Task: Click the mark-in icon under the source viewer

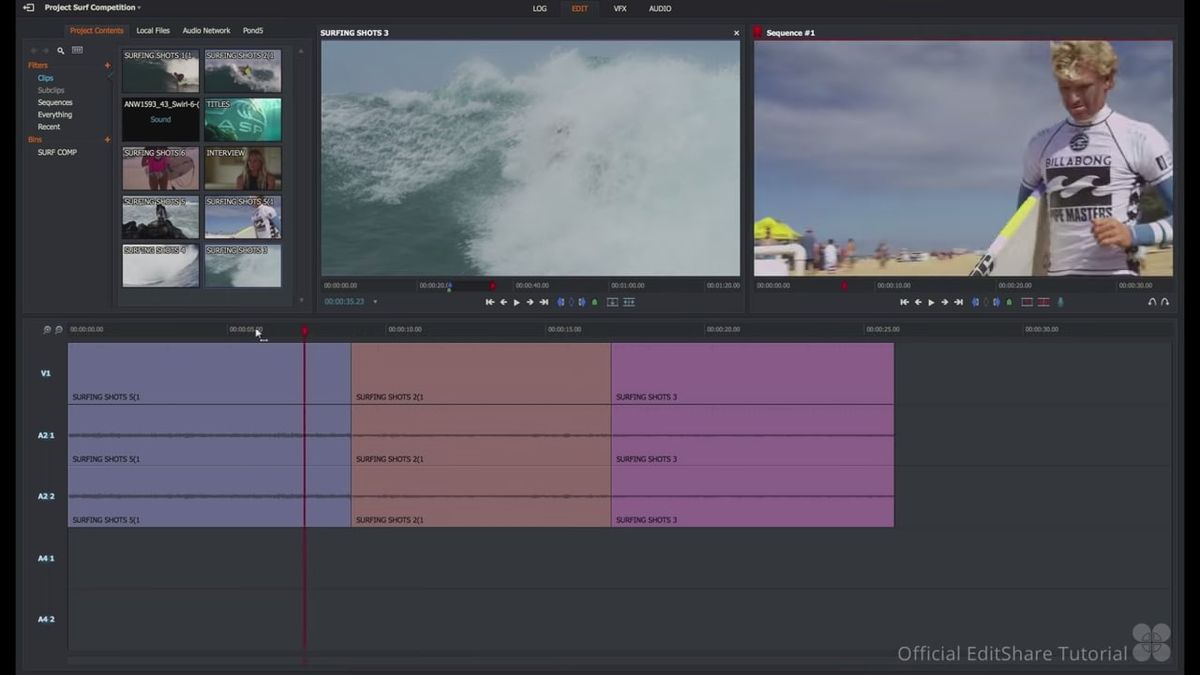Action: [561, 302]
